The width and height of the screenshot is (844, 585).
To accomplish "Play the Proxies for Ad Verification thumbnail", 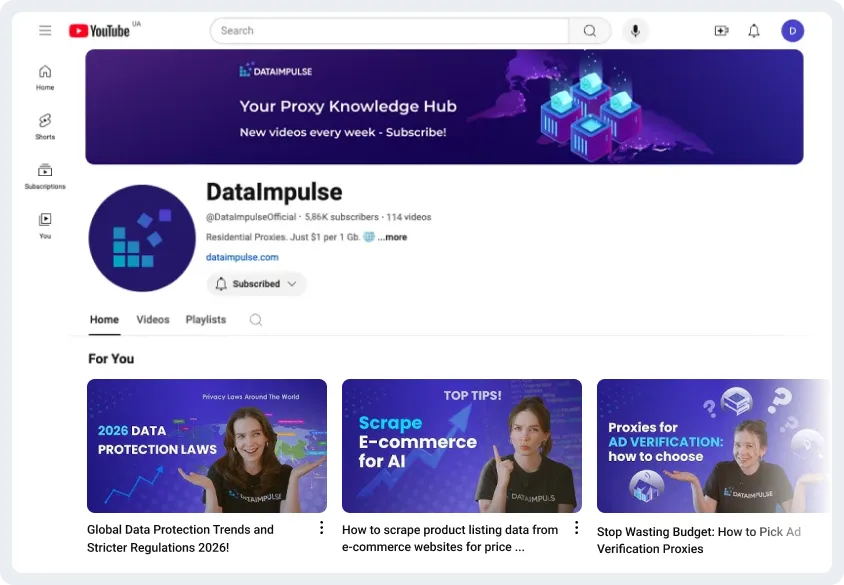I will [713, 446].
